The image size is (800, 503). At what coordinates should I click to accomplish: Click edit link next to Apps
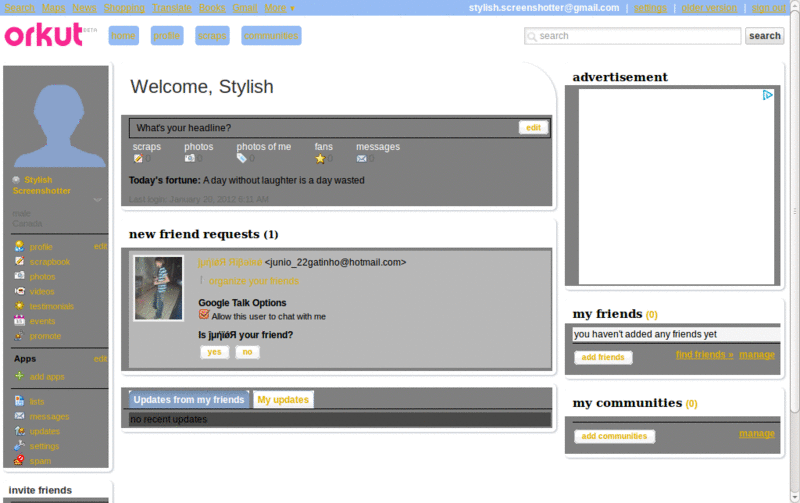[100, 359]
